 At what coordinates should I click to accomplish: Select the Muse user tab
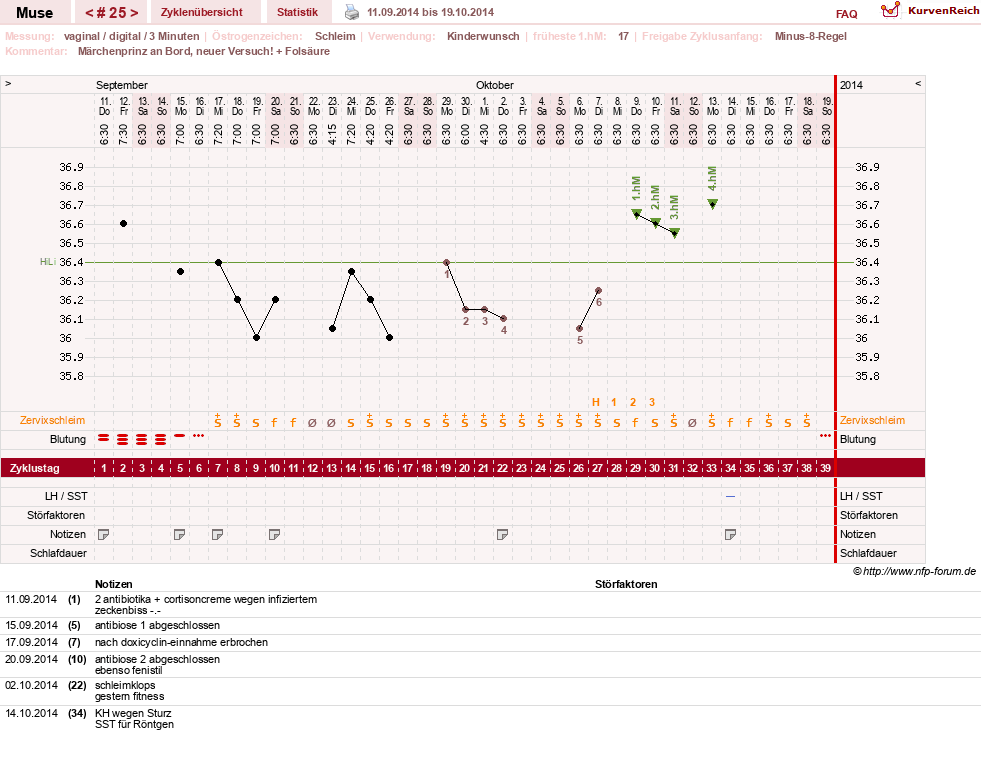pos(34,13)
